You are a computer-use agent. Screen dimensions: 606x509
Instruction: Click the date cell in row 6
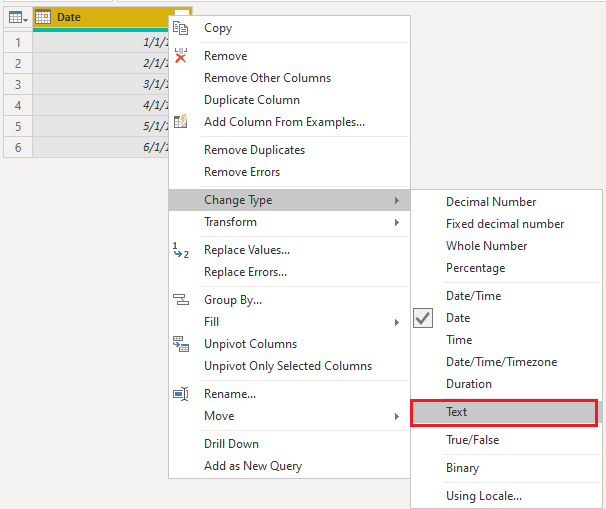coord(100,147)
